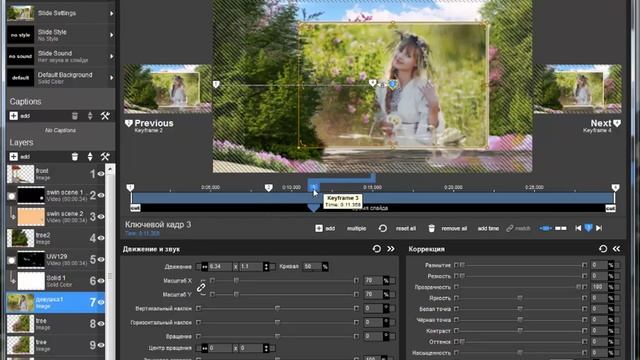The height and width of the screenshot is (360, 640).
Task: Open the Layers tools wrench icon
Action: pyautogui.click(x=105, y=157)
